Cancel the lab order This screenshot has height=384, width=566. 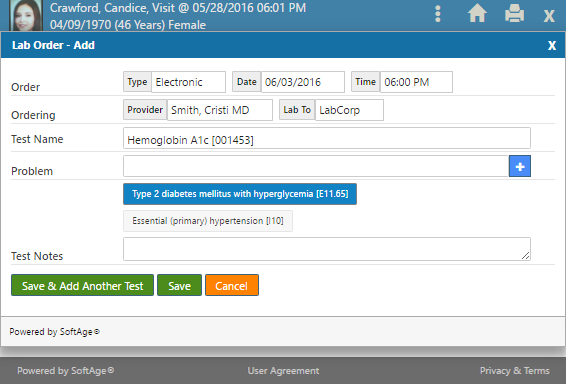[232, 285]
